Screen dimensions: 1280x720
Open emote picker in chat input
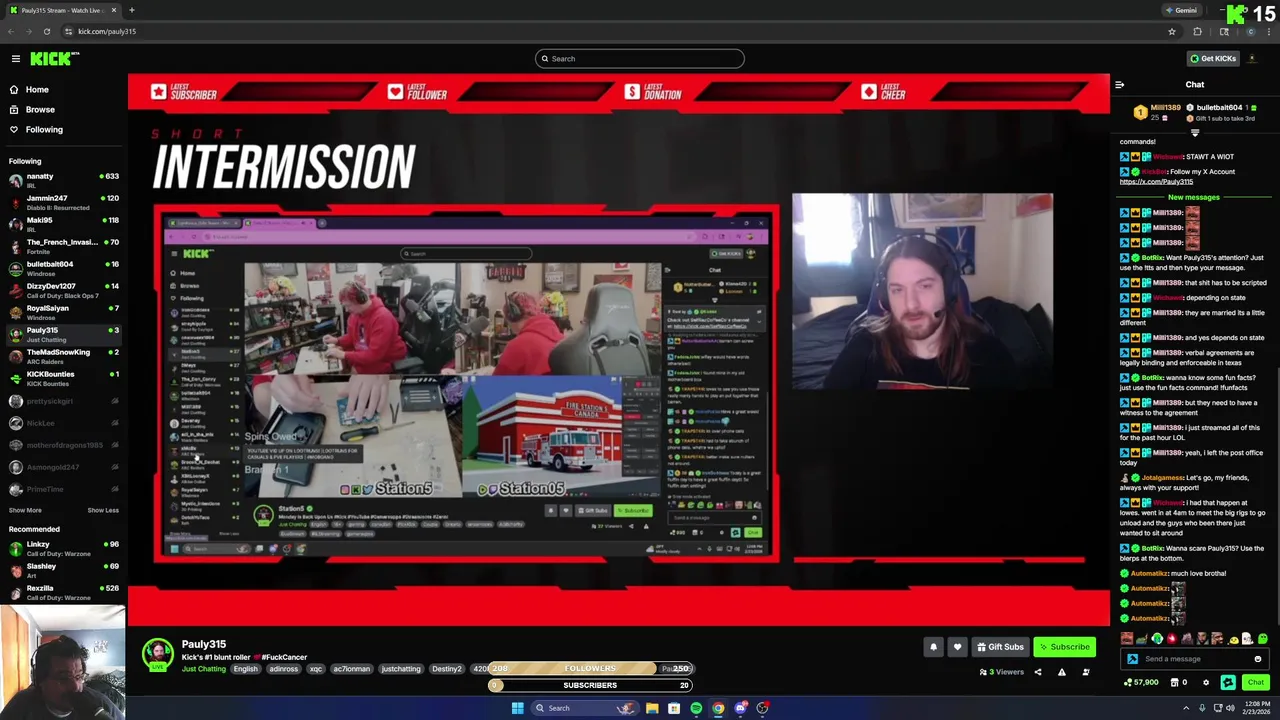1257,659
